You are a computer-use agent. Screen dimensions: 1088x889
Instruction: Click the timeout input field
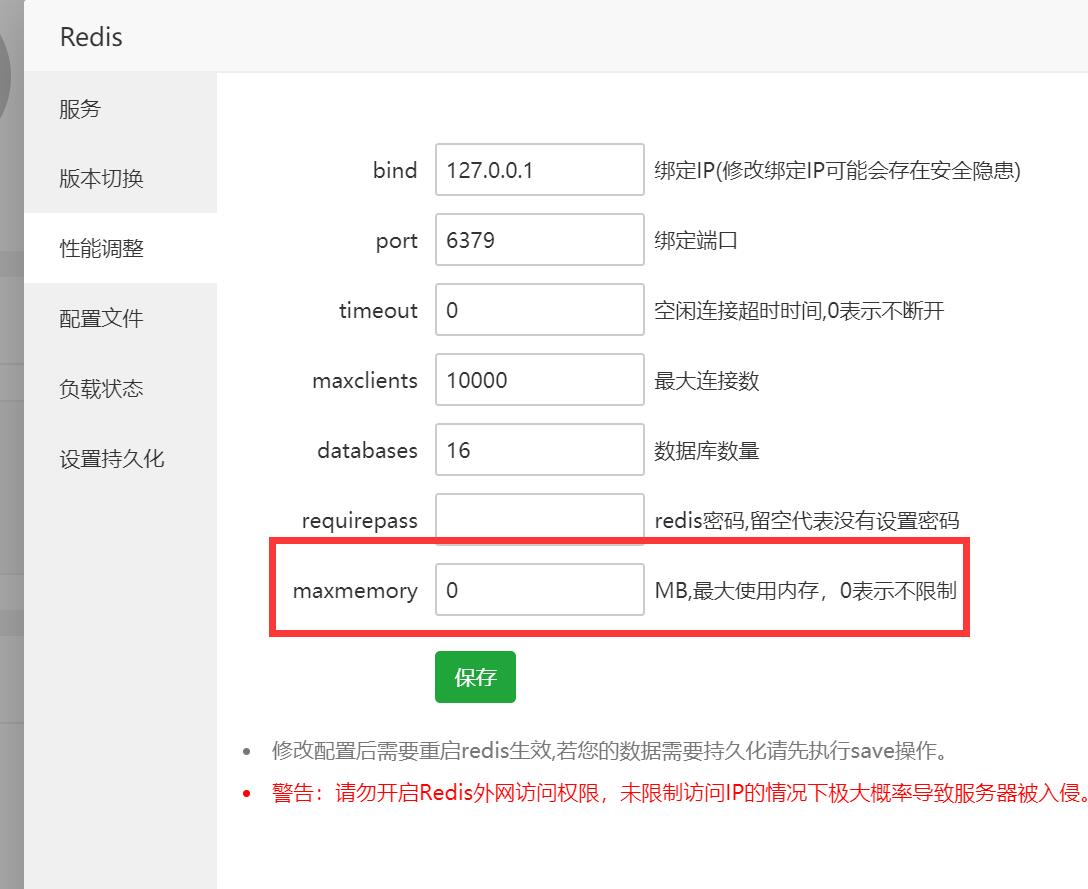point(540,310)
